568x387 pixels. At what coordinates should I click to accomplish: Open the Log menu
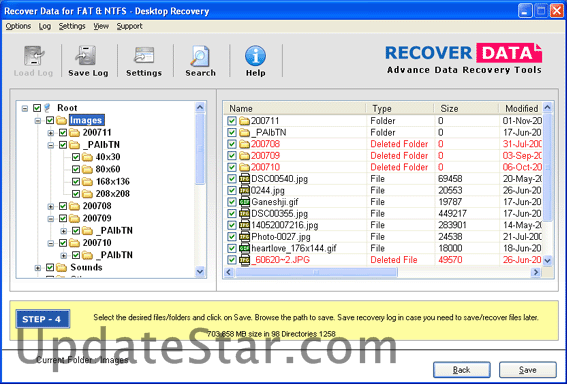[45, 26]
